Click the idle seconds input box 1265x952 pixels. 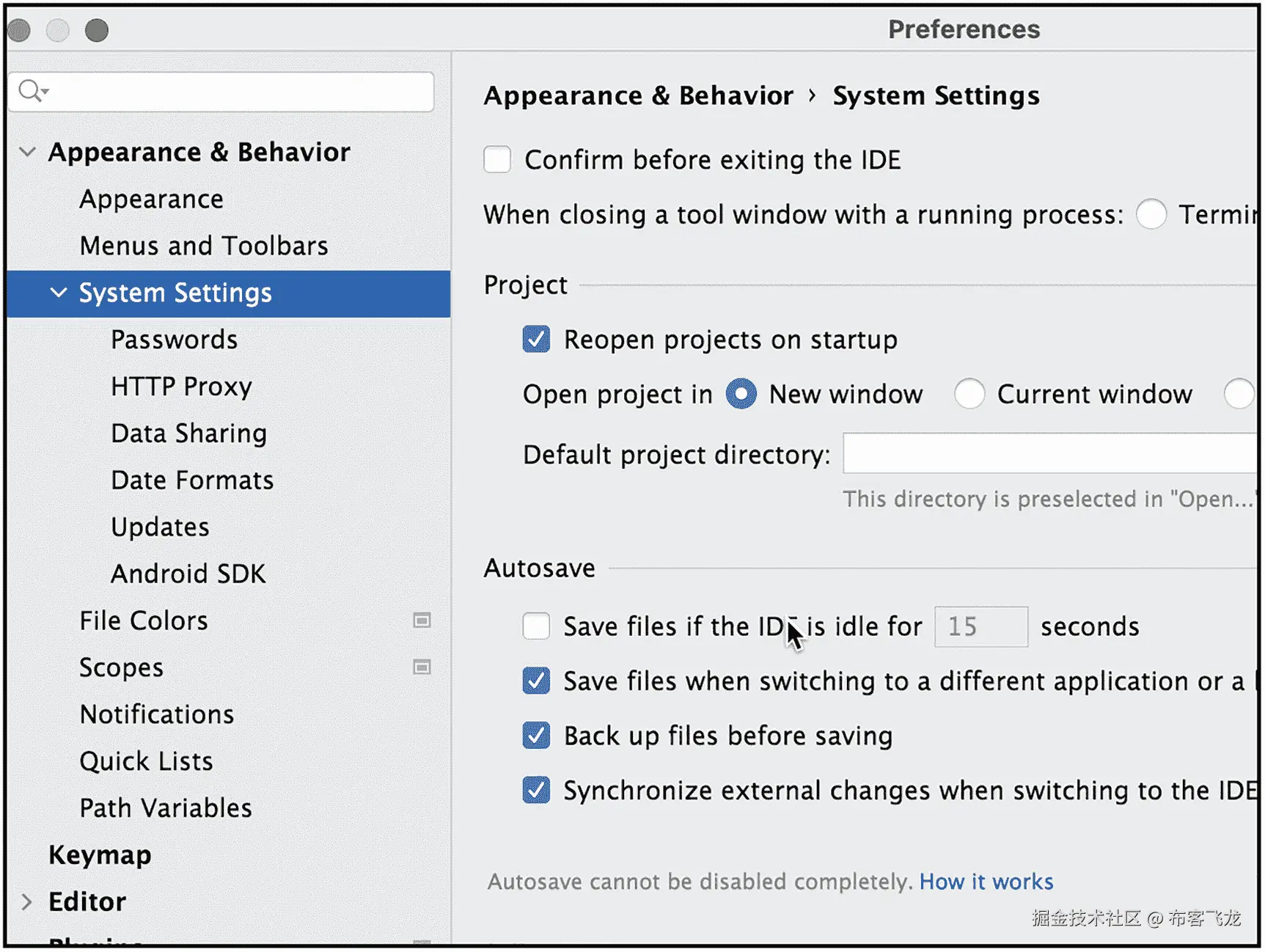(980, 627)
